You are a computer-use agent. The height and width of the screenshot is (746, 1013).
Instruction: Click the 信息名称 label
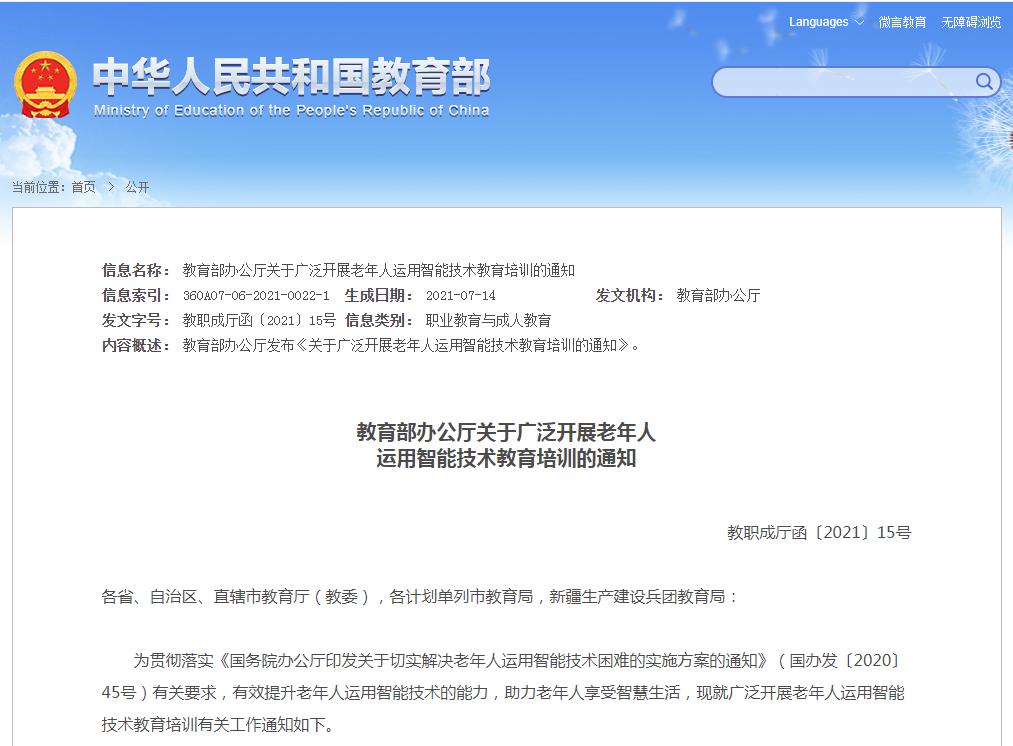[136, 270]
